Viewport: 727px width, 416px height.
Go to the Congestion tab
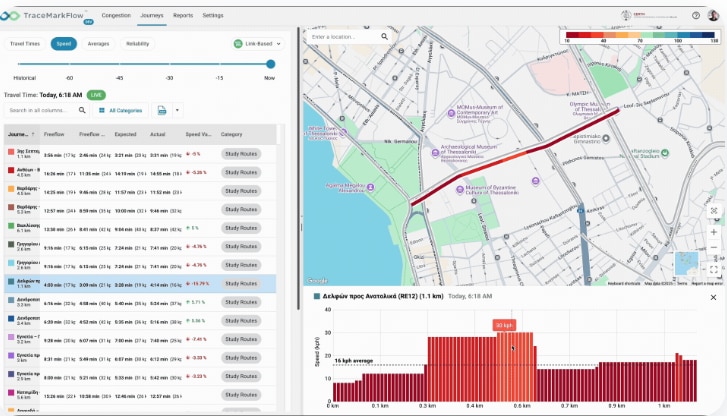pos(116,16)
